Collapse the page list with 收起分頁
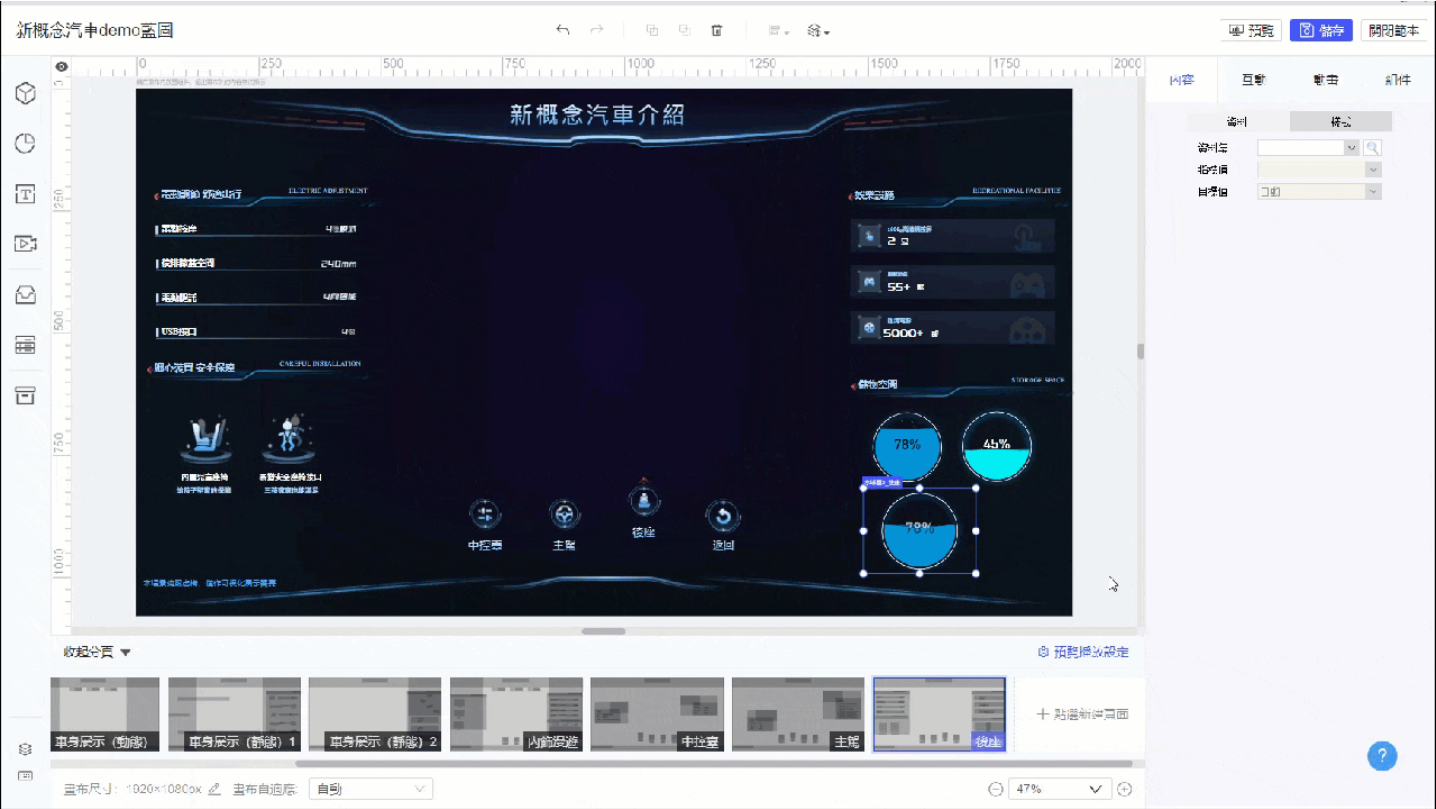Screen dimensions: 1436x809 (97, 652)
